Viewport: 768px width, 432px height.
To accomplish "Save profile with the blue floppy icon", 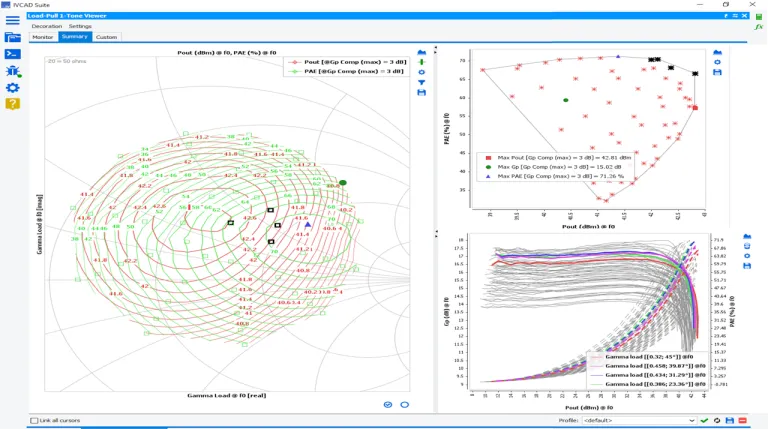I will coord(730,420).
